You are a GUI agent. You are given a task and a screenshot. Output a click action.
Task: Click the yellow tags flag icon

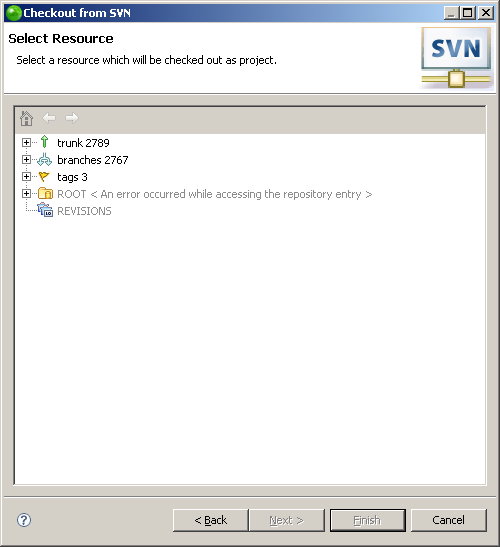[x=44, y=177]
